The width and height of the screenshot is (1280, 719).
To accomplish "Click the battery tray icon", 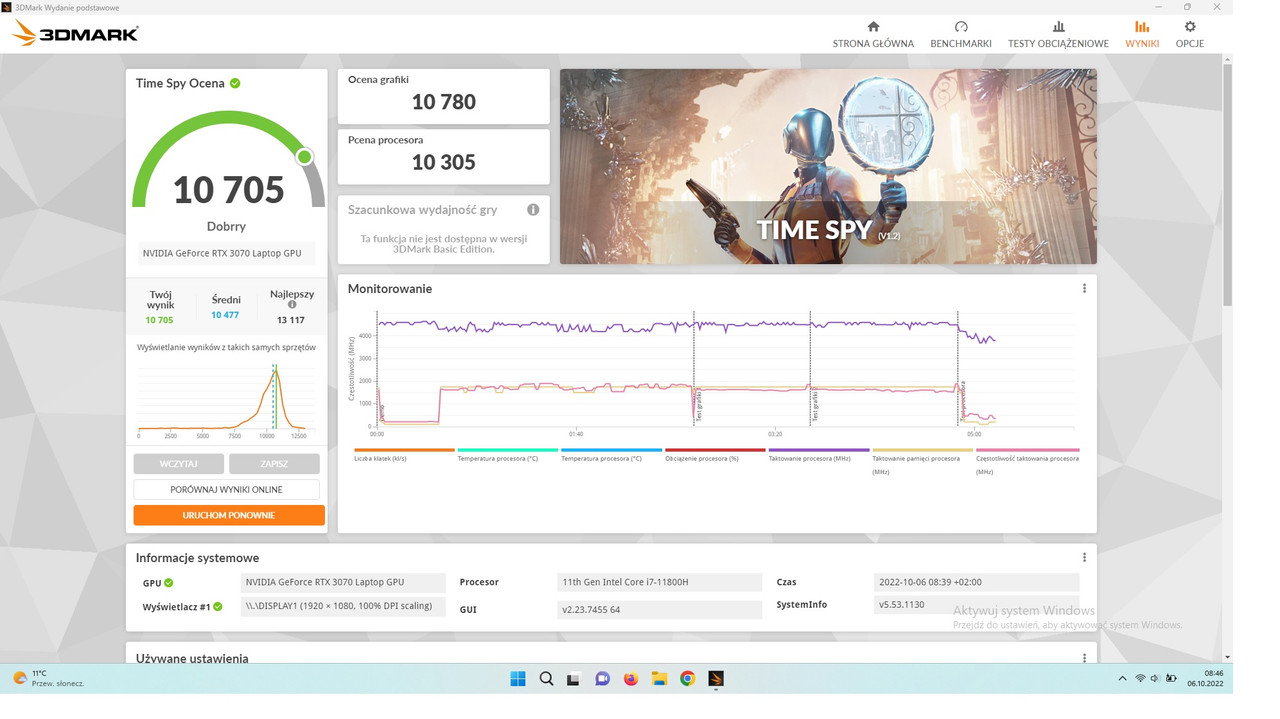I will tap(1171, 679).
